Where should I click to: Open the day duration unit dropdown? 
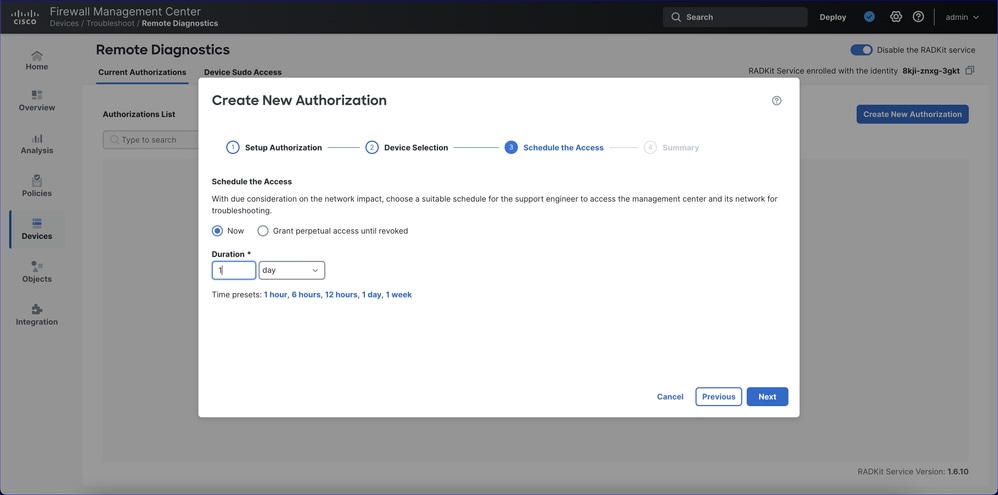292,270
